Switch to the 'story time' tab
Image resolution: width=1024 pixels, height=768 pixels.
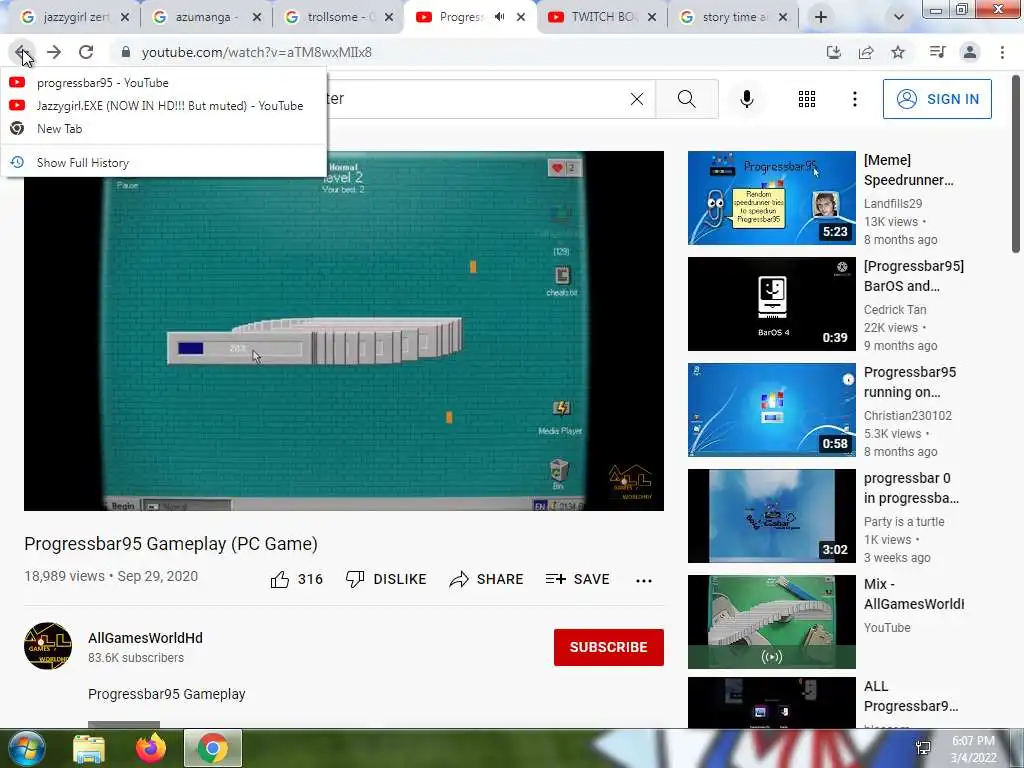726,17
